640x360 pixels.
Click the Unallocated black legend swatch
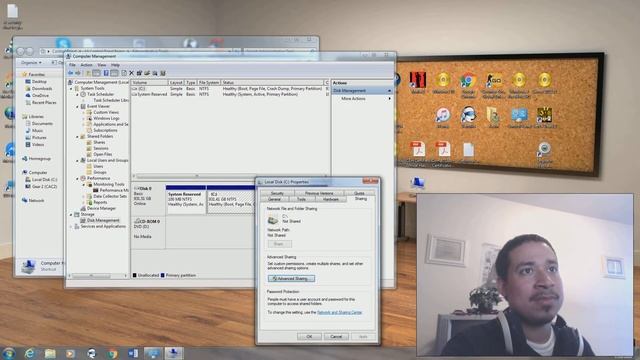pos(134,276)
